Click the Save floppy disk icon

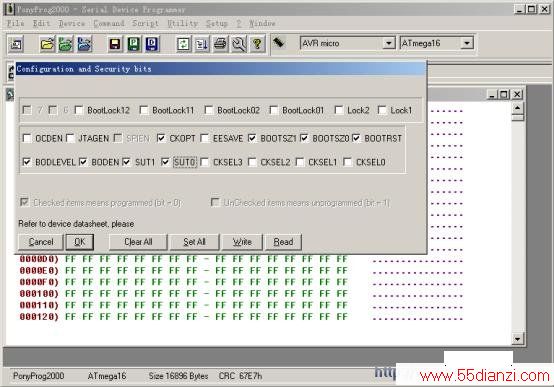point(114,44)
